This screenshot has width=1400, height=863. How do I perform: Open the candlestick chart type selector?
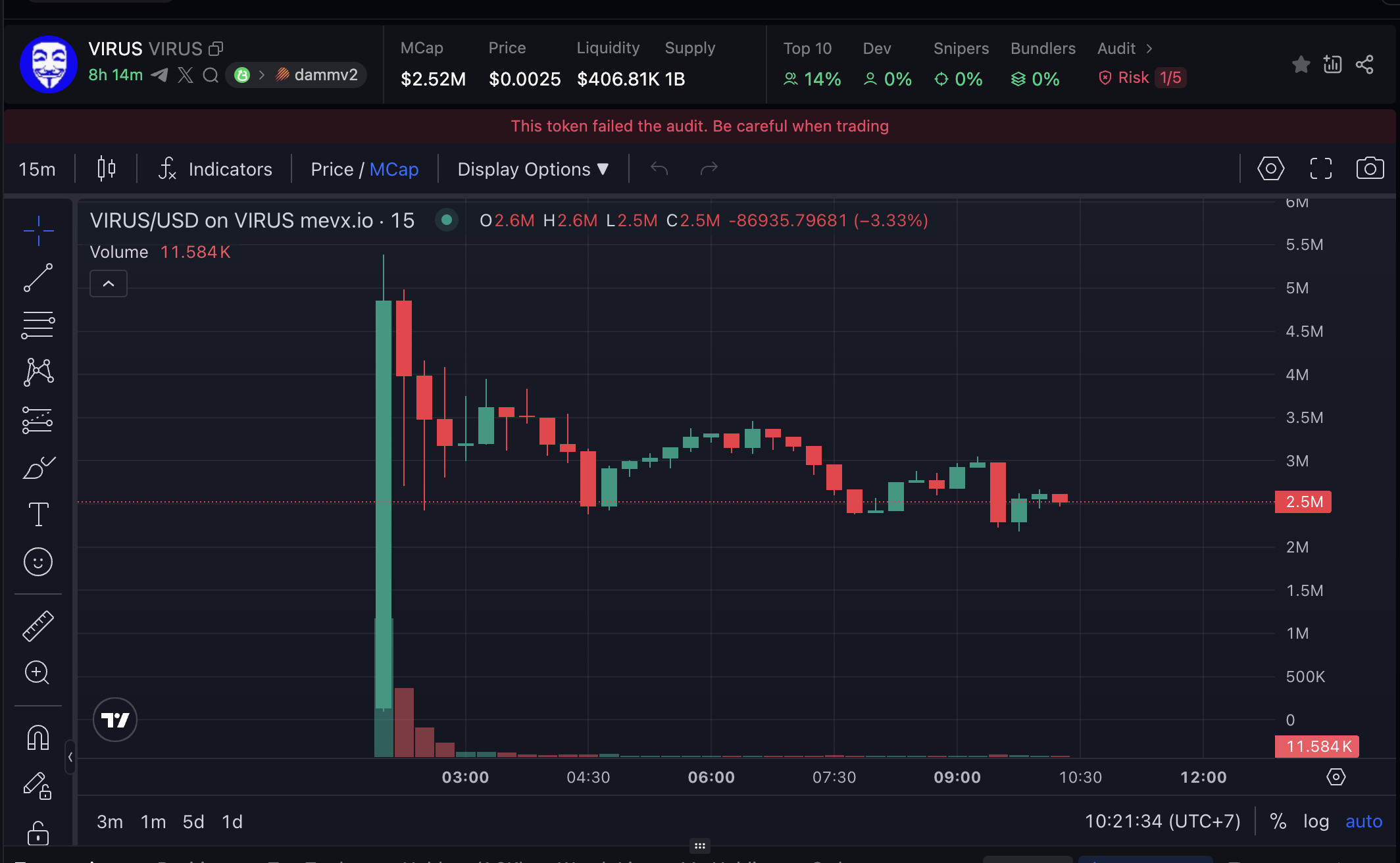(x=107, y=169)
